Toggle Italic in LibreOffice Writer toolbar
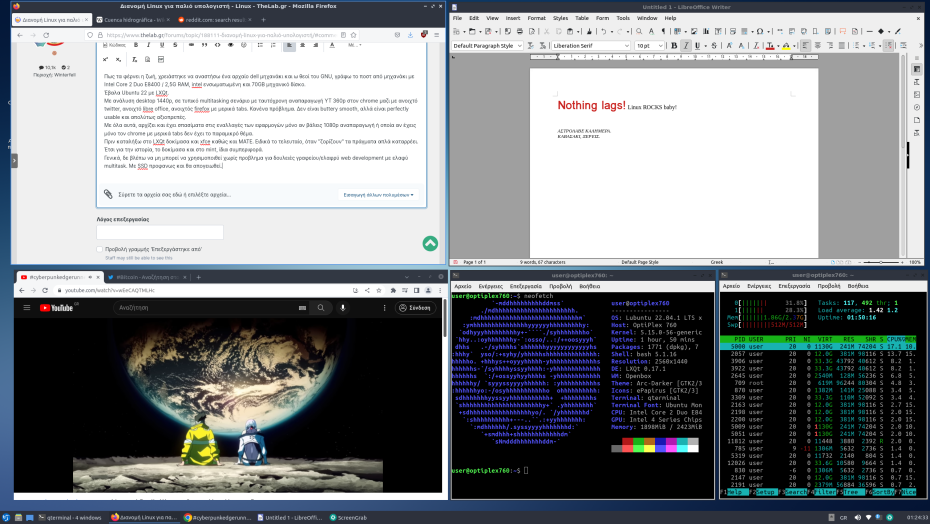930x524 pixels. coord(686,46)
